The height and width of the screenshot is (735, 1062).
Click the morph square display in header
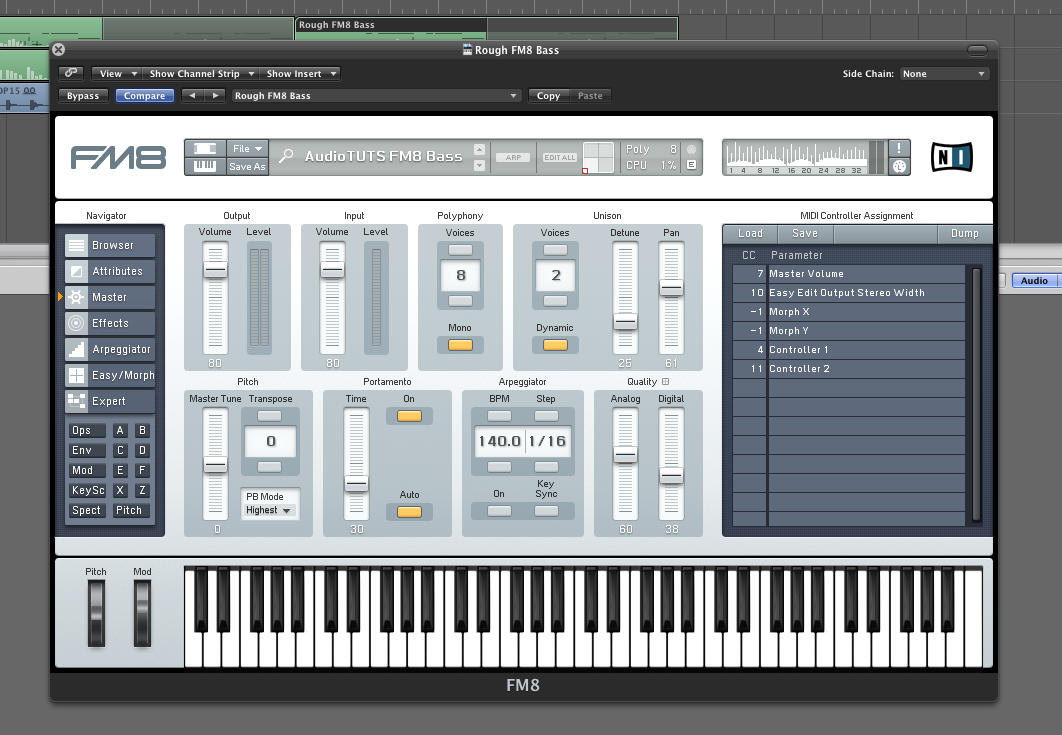599,157
